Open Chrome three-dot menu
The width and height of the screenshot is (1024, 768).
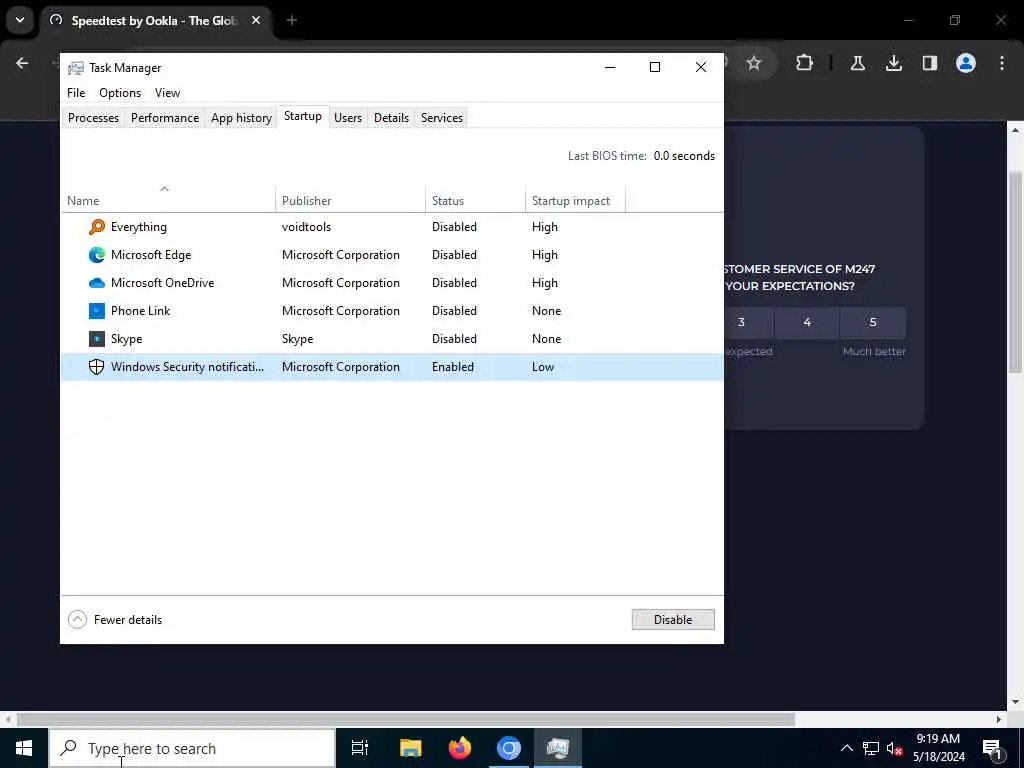[x=1002, y=63]
